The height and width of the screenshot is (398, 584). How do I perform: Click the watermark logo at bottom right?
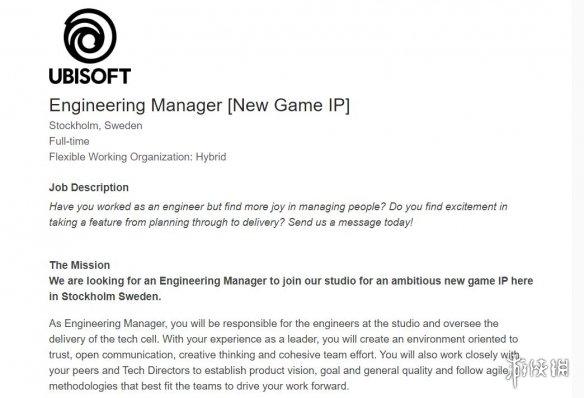click(539, 369)
